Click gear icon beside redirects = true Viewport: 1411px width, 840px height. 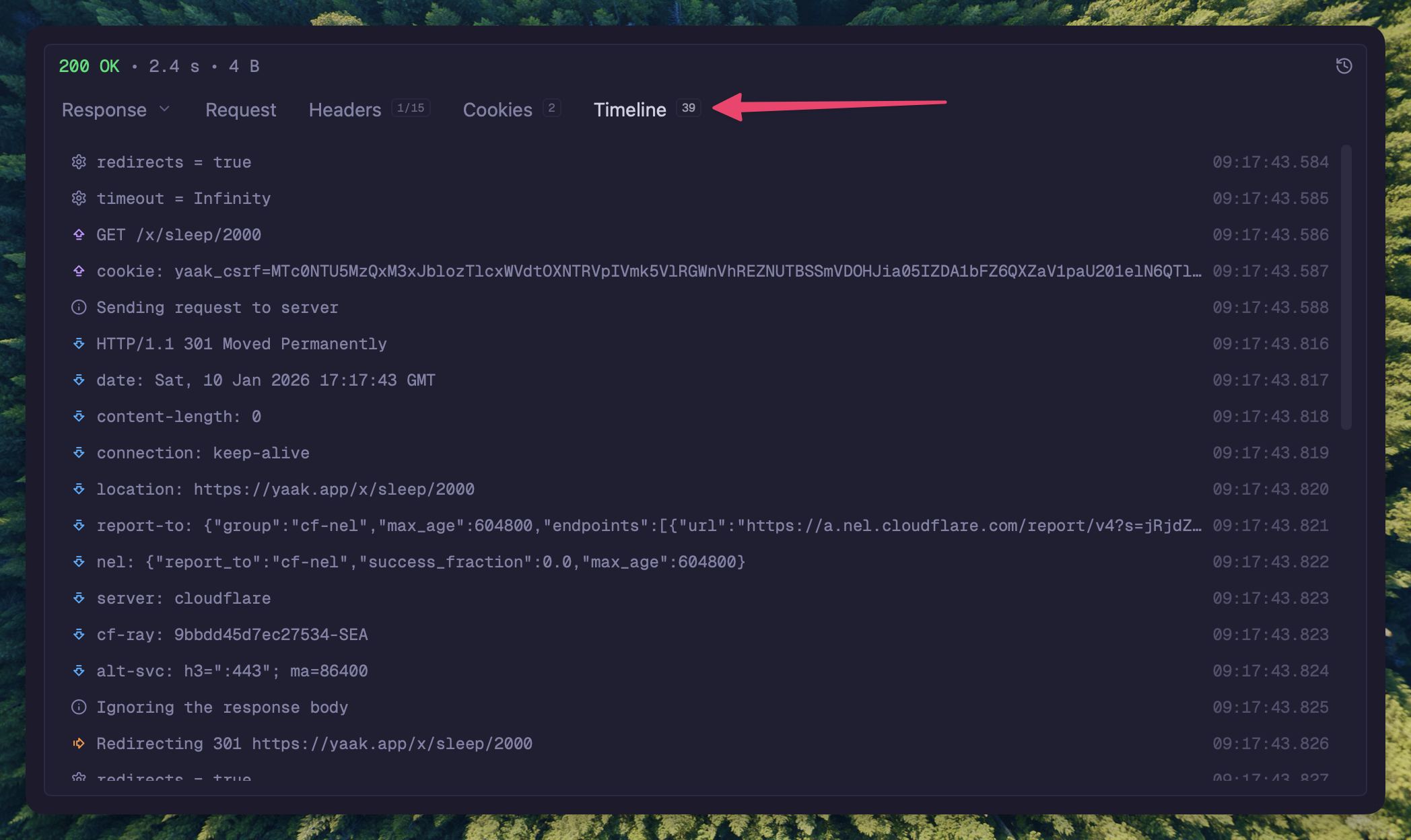coord(79,162)
